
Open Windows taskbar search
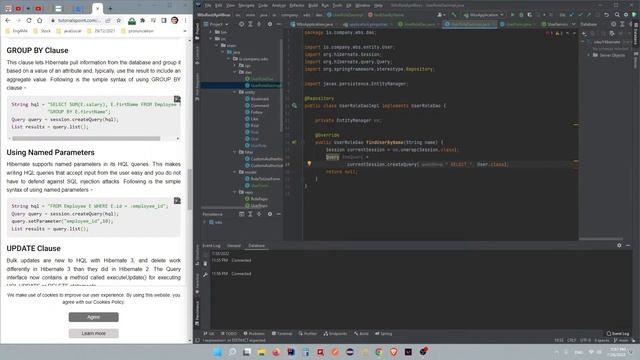tap(232, 352)
